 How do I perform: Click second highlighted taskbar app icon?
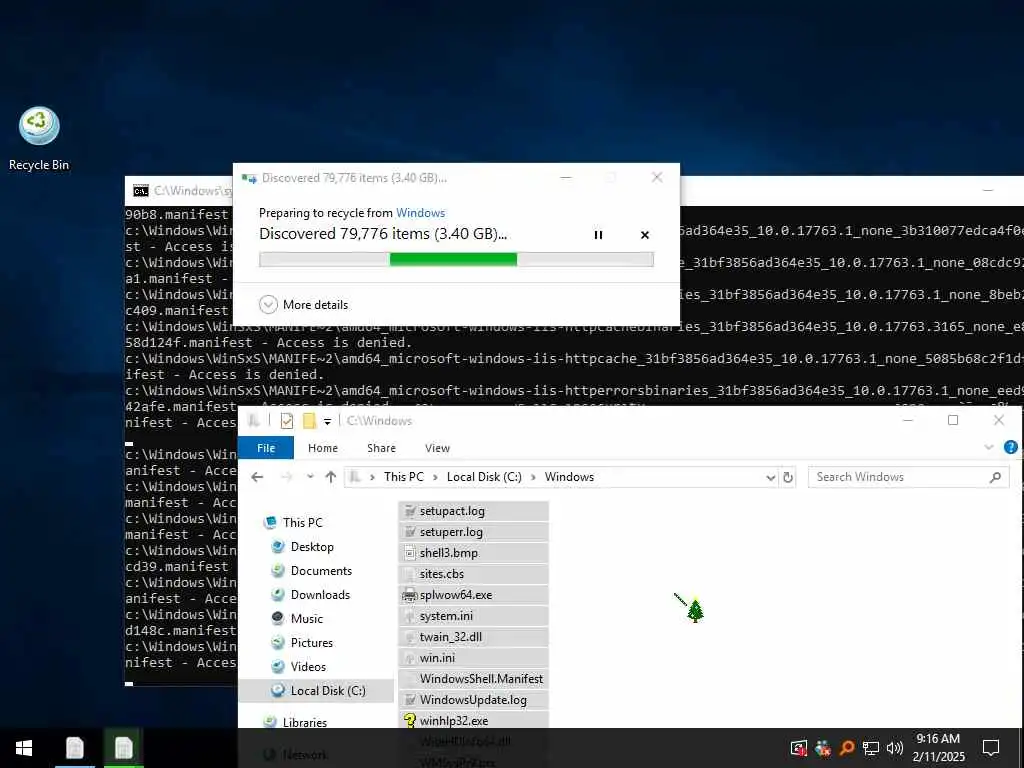(123, 748)
